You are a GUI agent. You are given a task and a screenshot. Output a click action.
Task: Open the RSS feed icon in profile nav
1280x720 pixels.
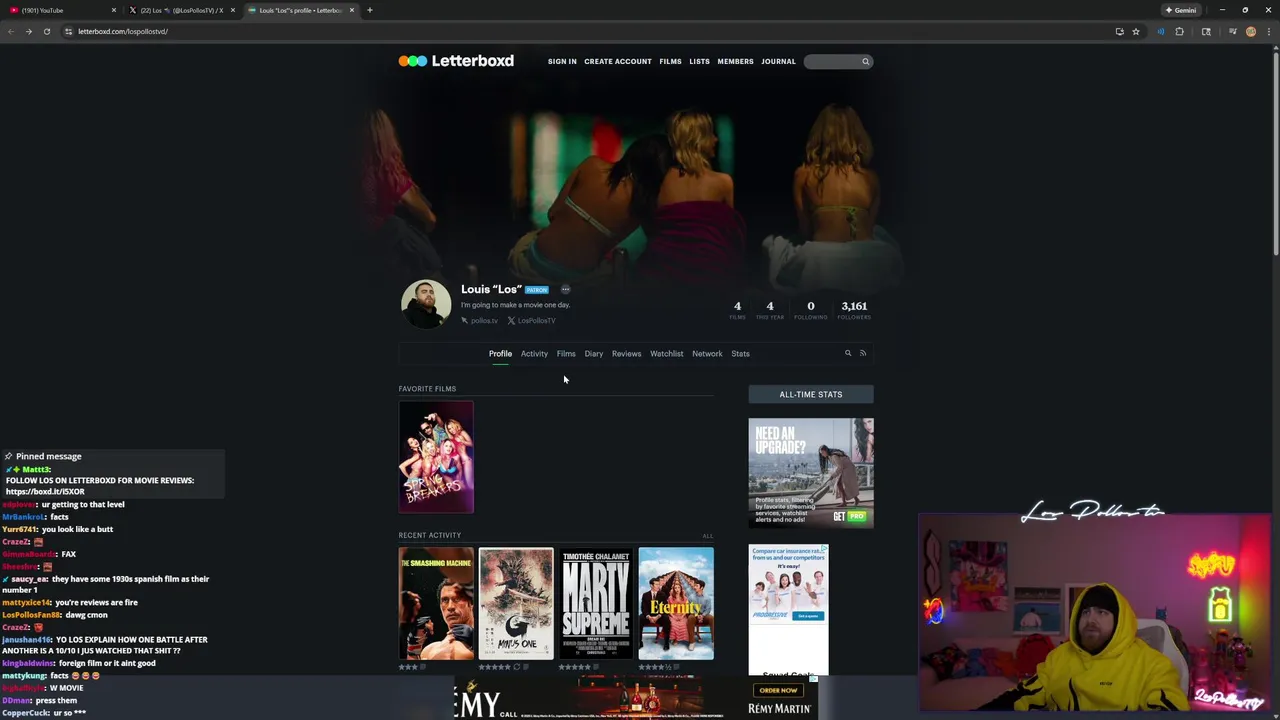[863, 353]
